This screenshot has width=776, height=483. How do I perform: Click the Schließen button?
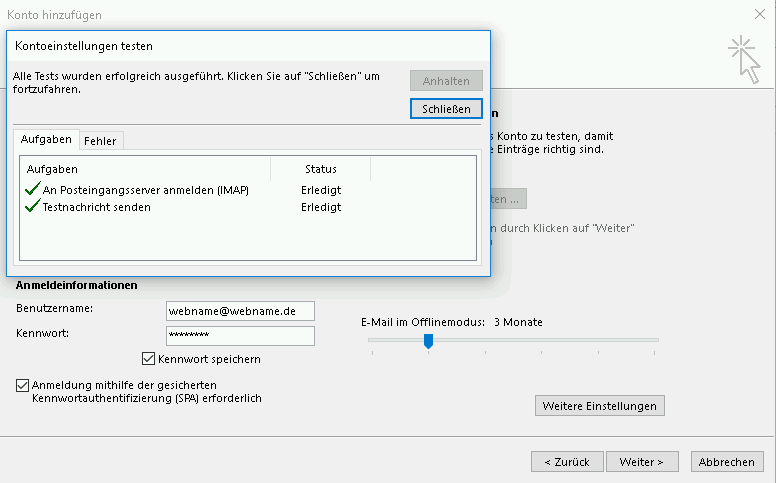[x=446, y=108]
